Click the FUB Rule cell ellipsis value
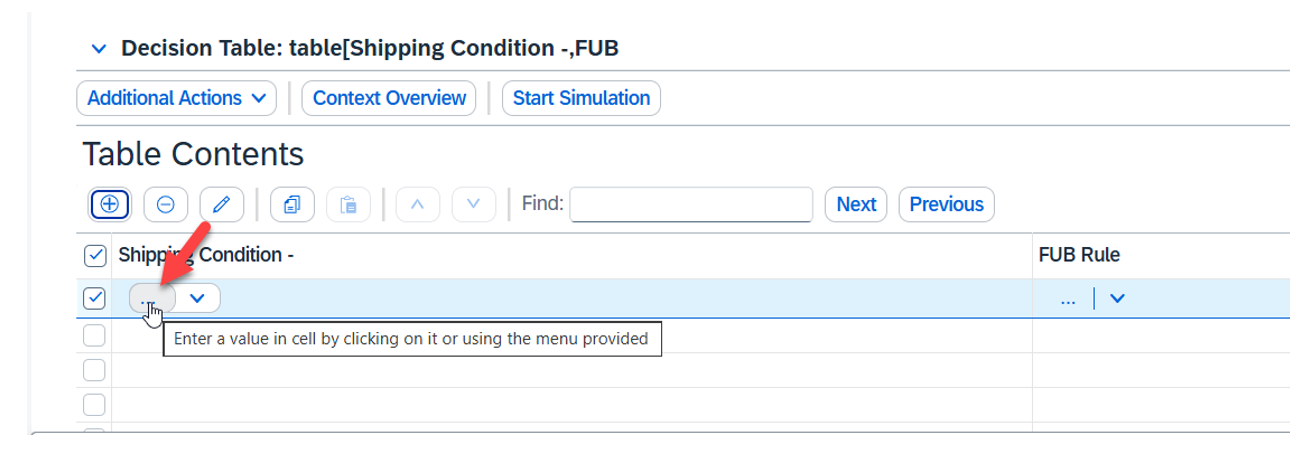The width and height of the screenshot is (1290, 451). [x=1068, y=298]
